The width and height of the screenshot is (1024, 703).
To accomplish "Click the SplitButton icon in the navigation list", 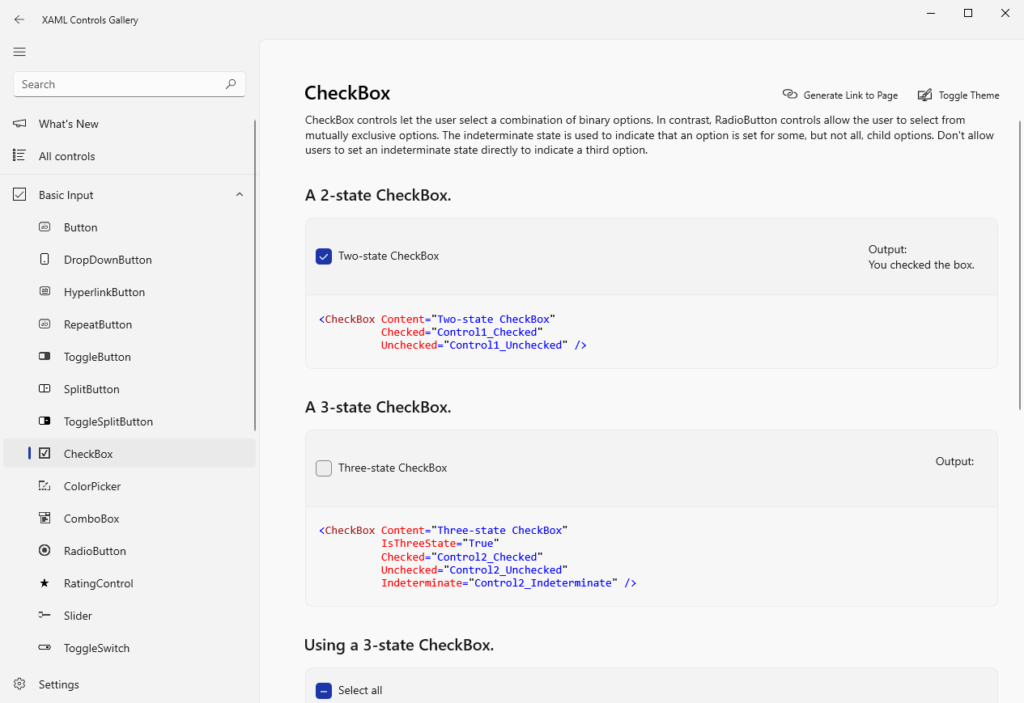I will pyautogui.click(x=45, y=389).
